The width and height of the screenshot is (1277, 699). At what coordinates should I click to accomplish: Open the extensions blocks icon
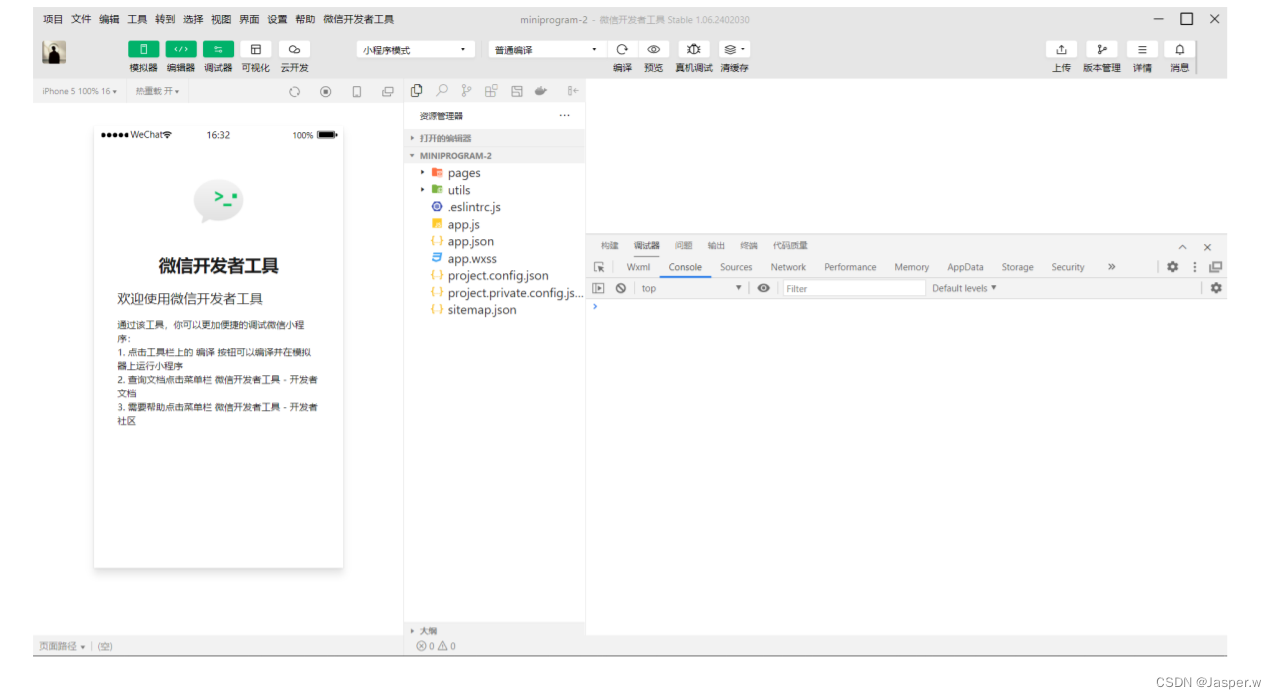click(491, 91)
